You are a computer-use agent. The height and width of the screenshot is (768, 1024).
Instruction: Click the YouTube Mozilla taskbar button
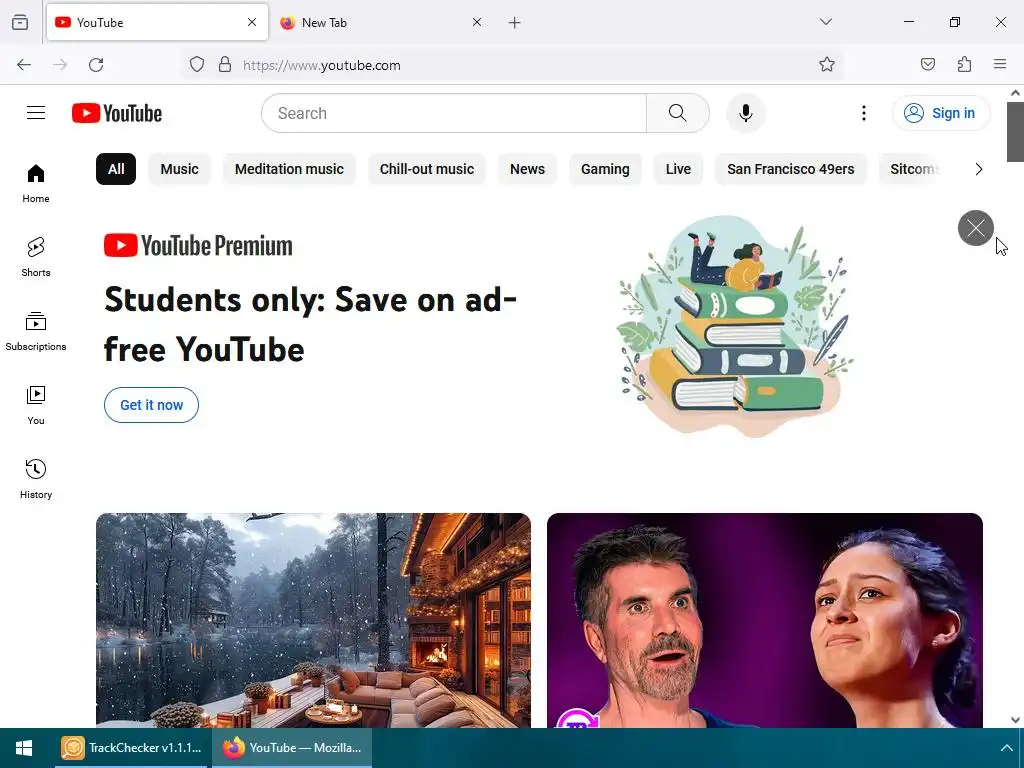pos(292,748)
